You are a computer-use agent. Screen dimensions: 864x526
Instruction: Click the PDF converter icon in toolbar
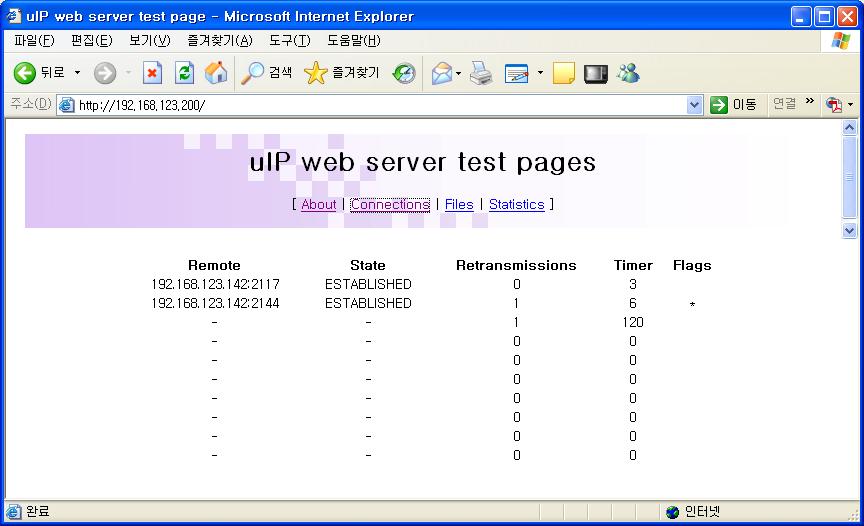pos(834,104)
